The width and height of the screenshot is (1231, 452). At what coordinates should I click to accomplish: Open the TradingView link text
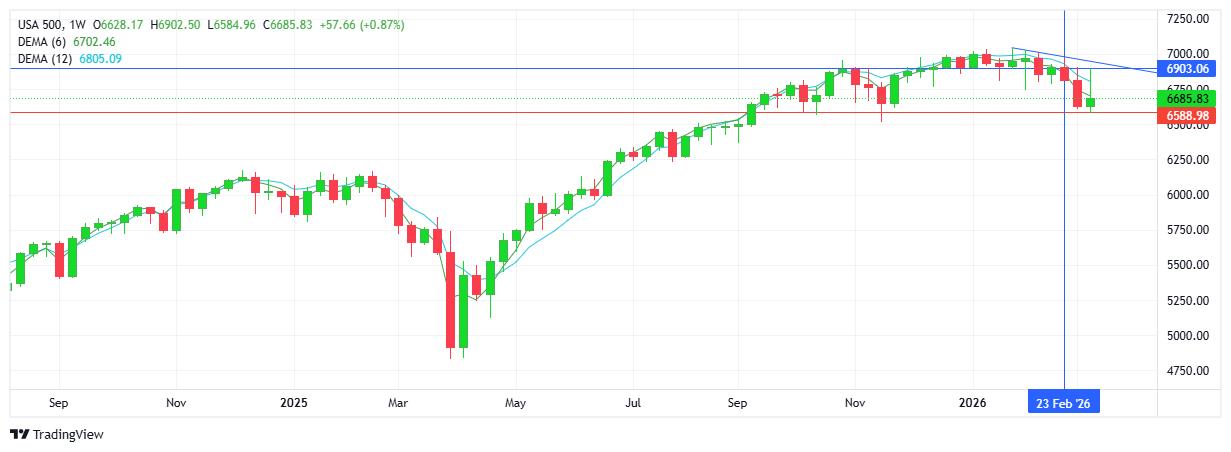click(x=68, y=435)
